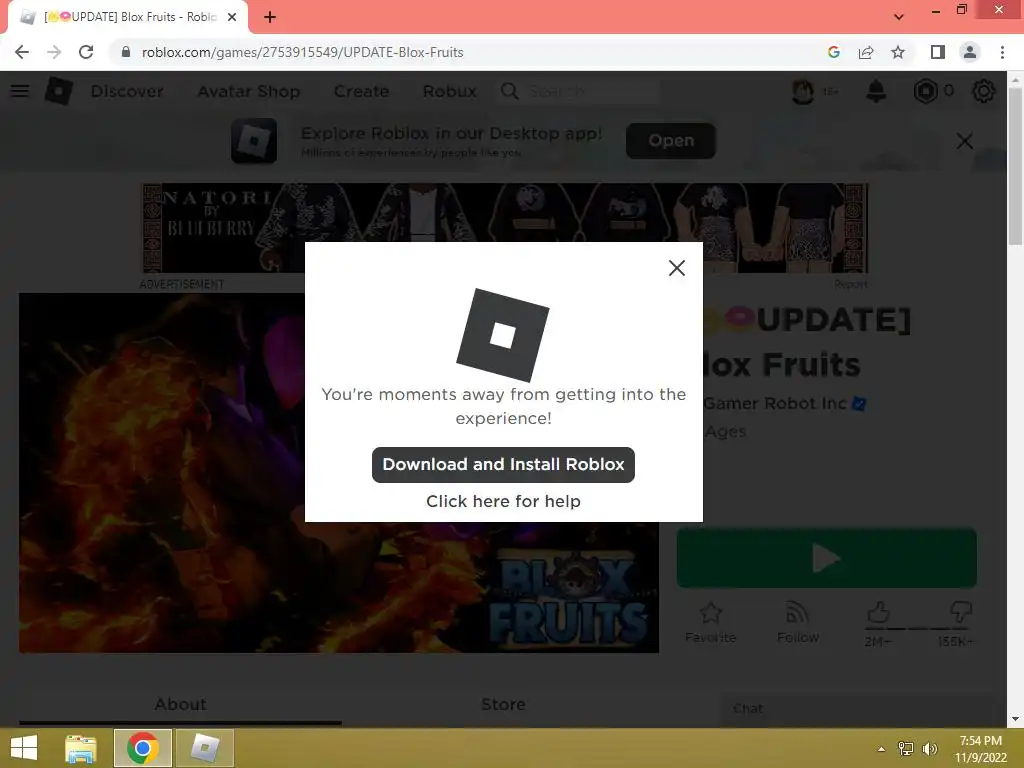The width and height of the screenshot is (1024, 768).
Task: Expand the tab search dropdown arrow
Action: coord(899,17)
